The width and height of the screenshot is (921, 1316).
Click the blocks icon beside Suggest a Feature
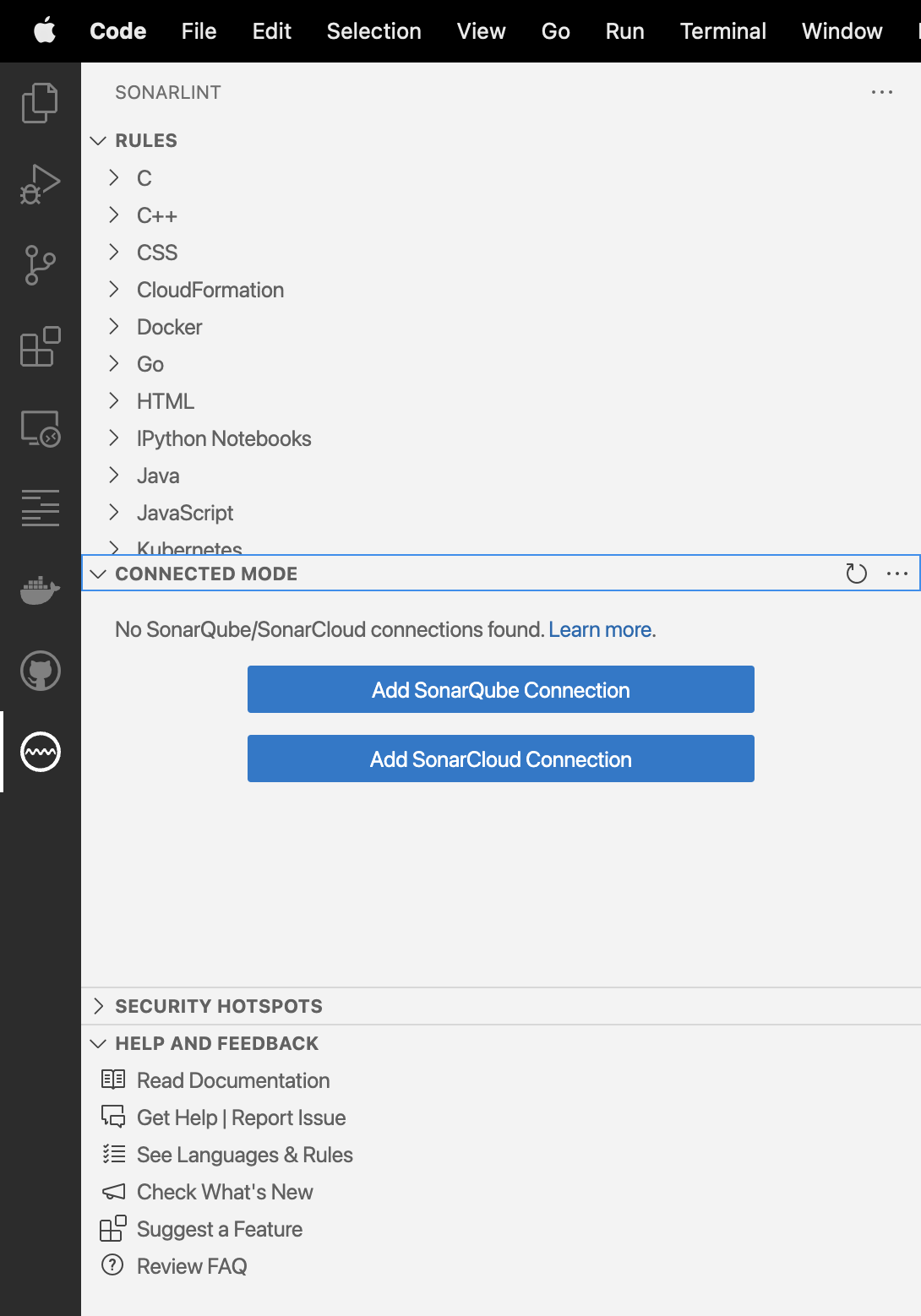coord(113,1228)
